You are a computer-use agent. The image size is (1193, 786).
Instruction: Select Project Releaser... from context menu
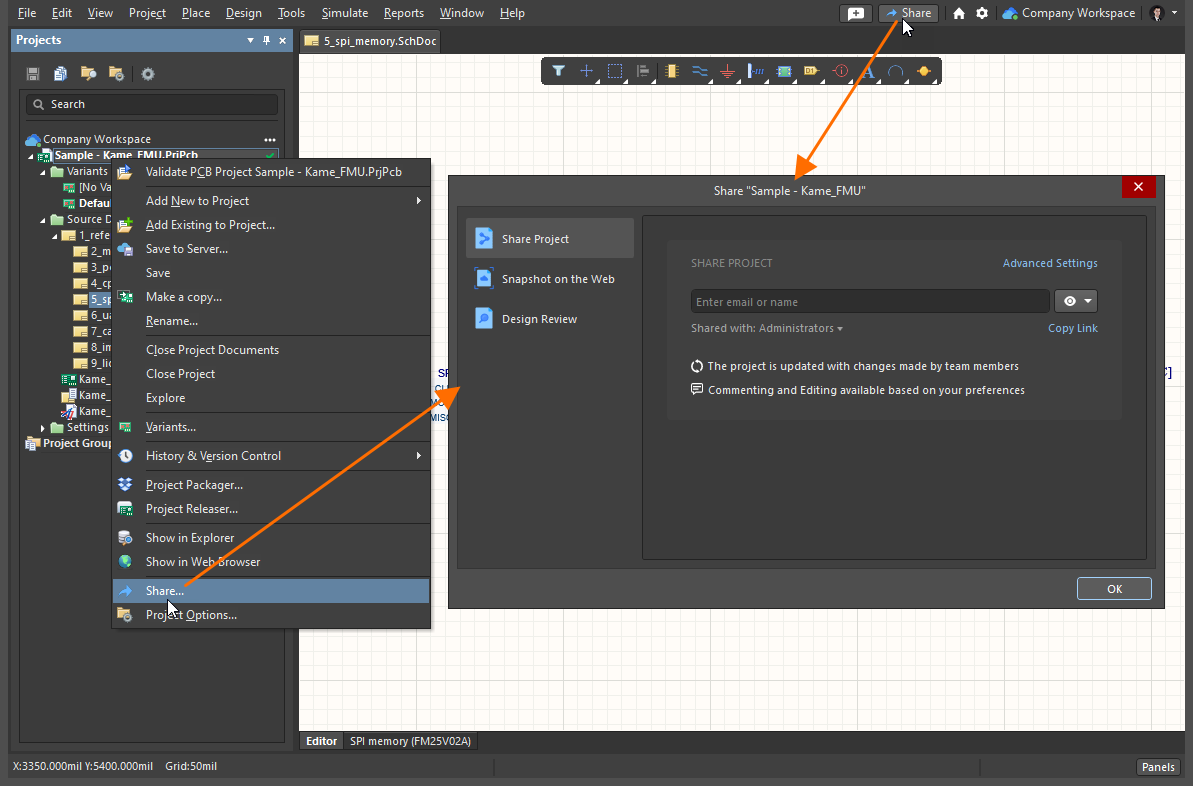click(x=272, y=509)
